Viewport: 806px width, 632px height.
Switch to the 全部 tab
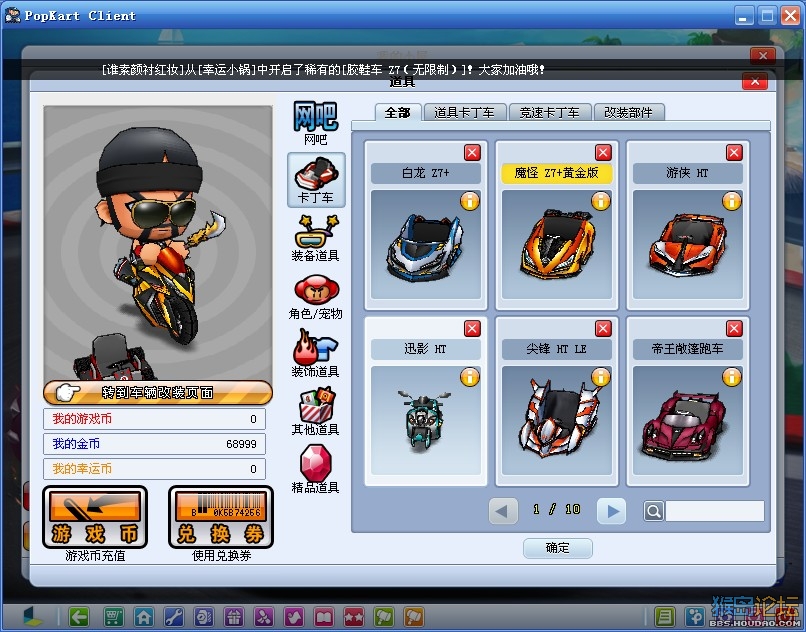tap(398, 113)
